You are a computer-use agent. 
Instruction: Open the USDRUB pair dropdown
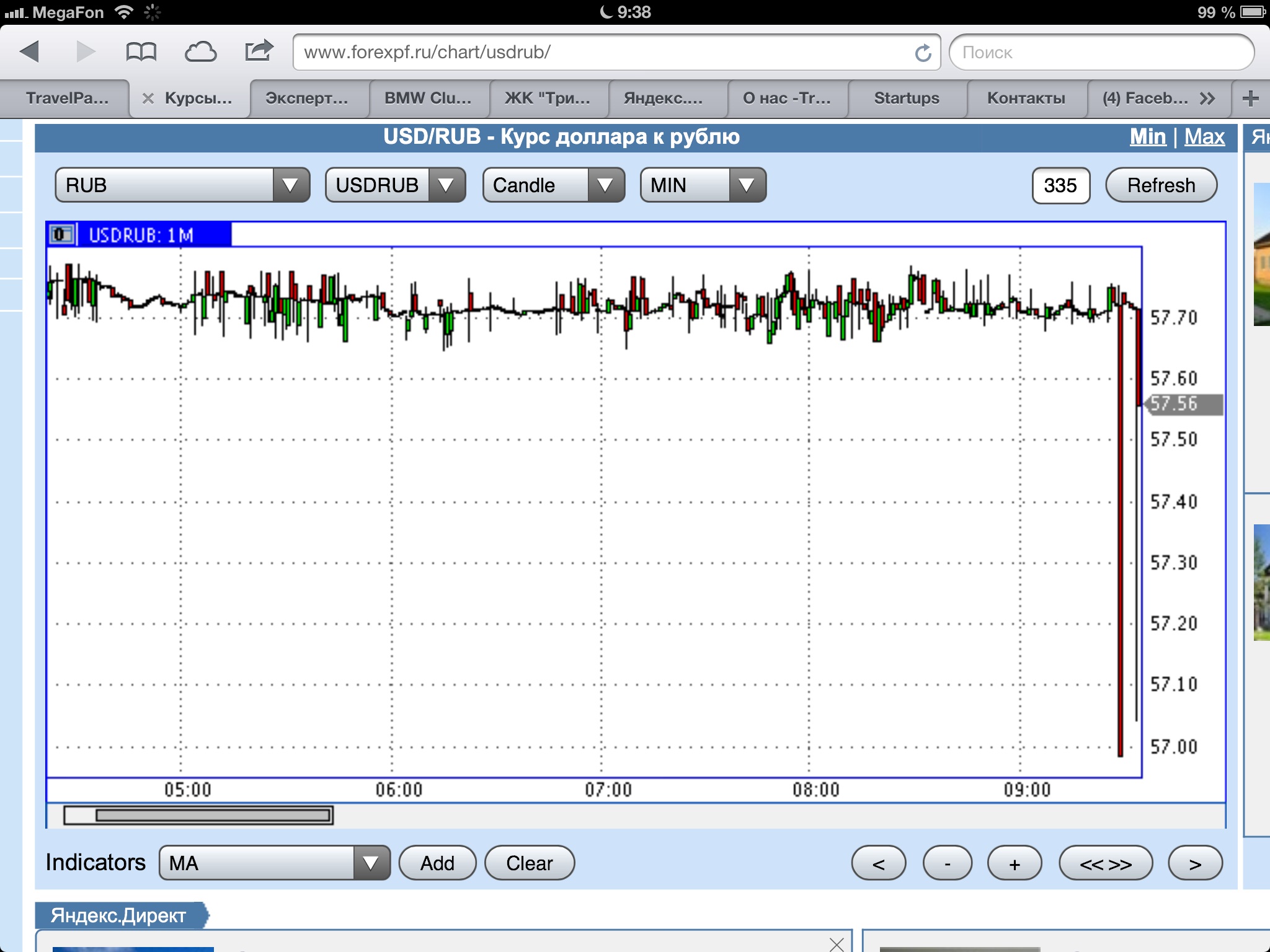coord(395,185)
